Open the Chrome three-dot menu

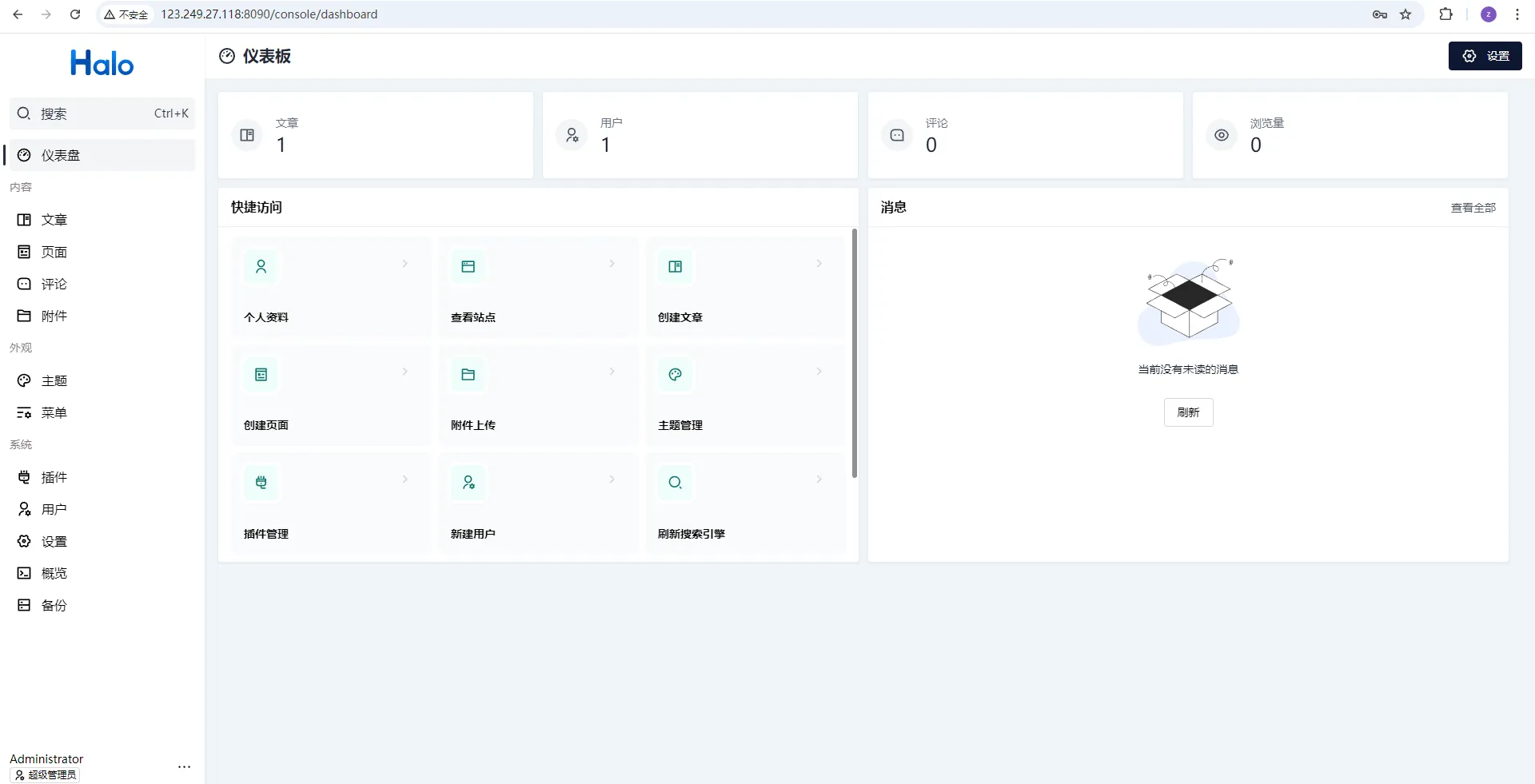tap(1517, 14)
